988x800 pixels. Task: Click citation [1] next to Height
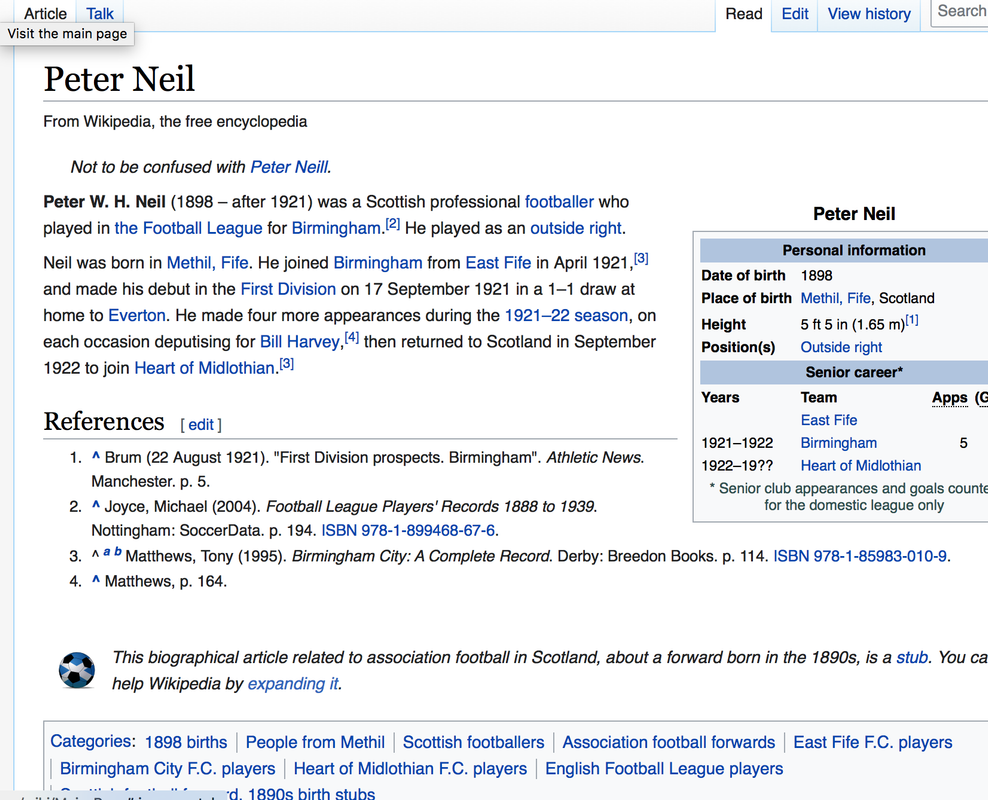912,321
